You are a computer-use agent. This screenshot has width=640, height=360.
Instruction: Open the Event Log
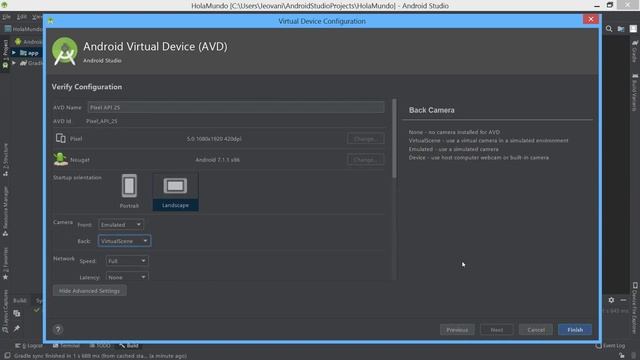(611, 346)
